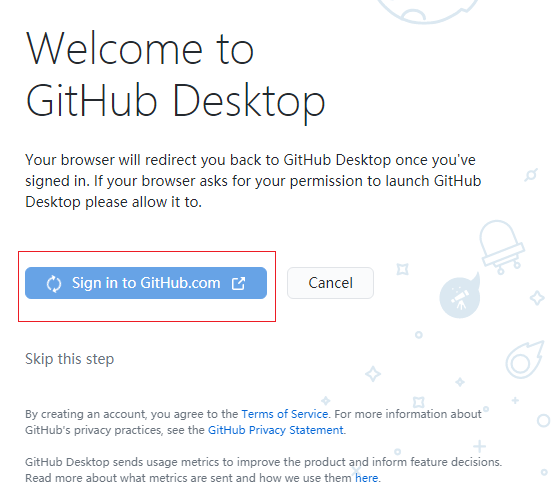Click the account creation agreement text
The height and width of the screenshot is (488, 557).
pyautogui.click(x=253, y=422)
